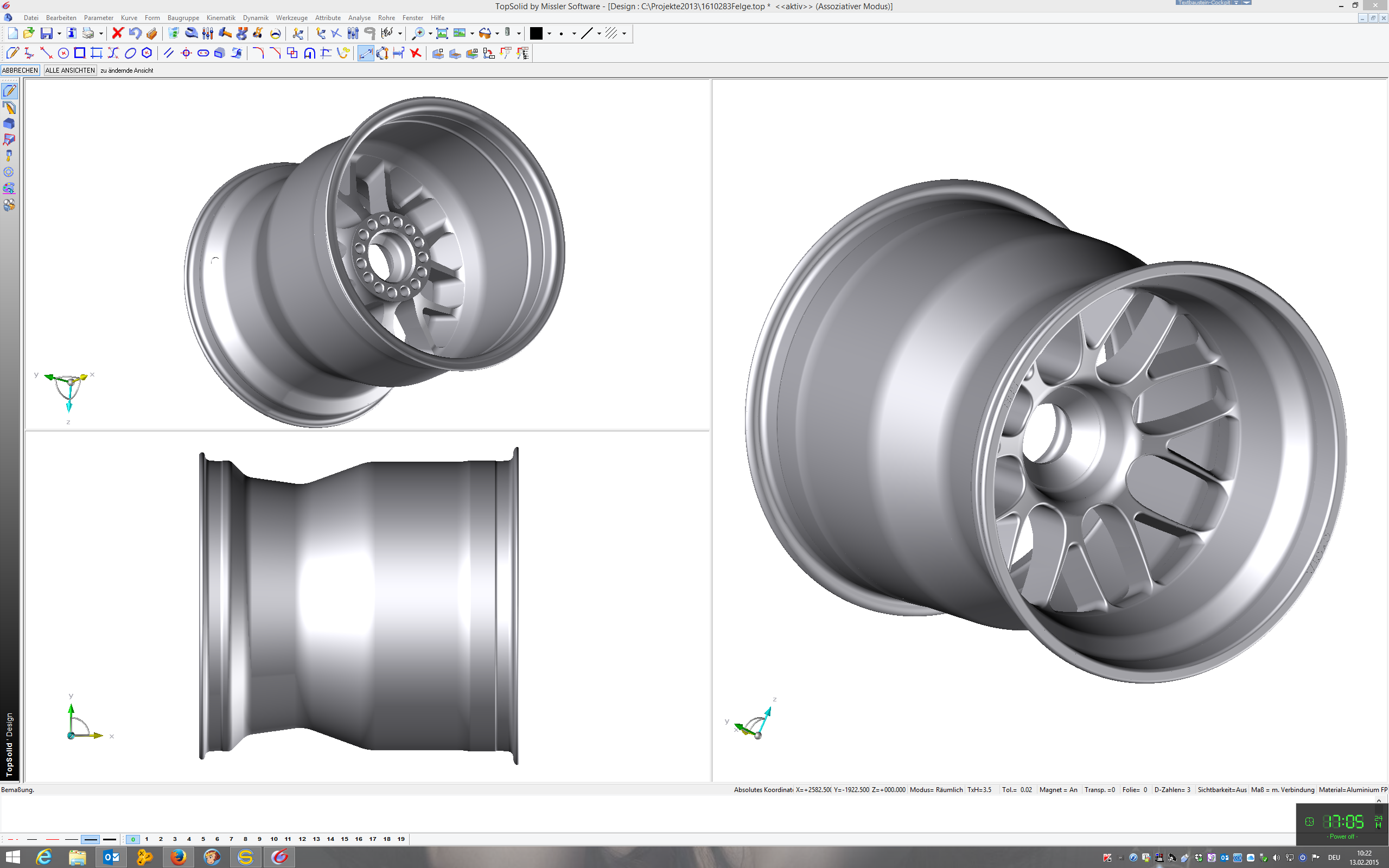Open the hatching pattern dropdown arrow
The image size is (1389, 868).
pyautogui.click(x=625, y=34)
